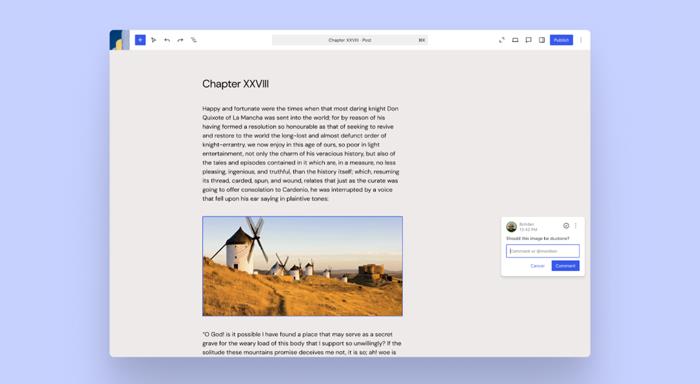The image size is (700, 384).
Task: Redo the last undone change
Action: pos(180,40)
